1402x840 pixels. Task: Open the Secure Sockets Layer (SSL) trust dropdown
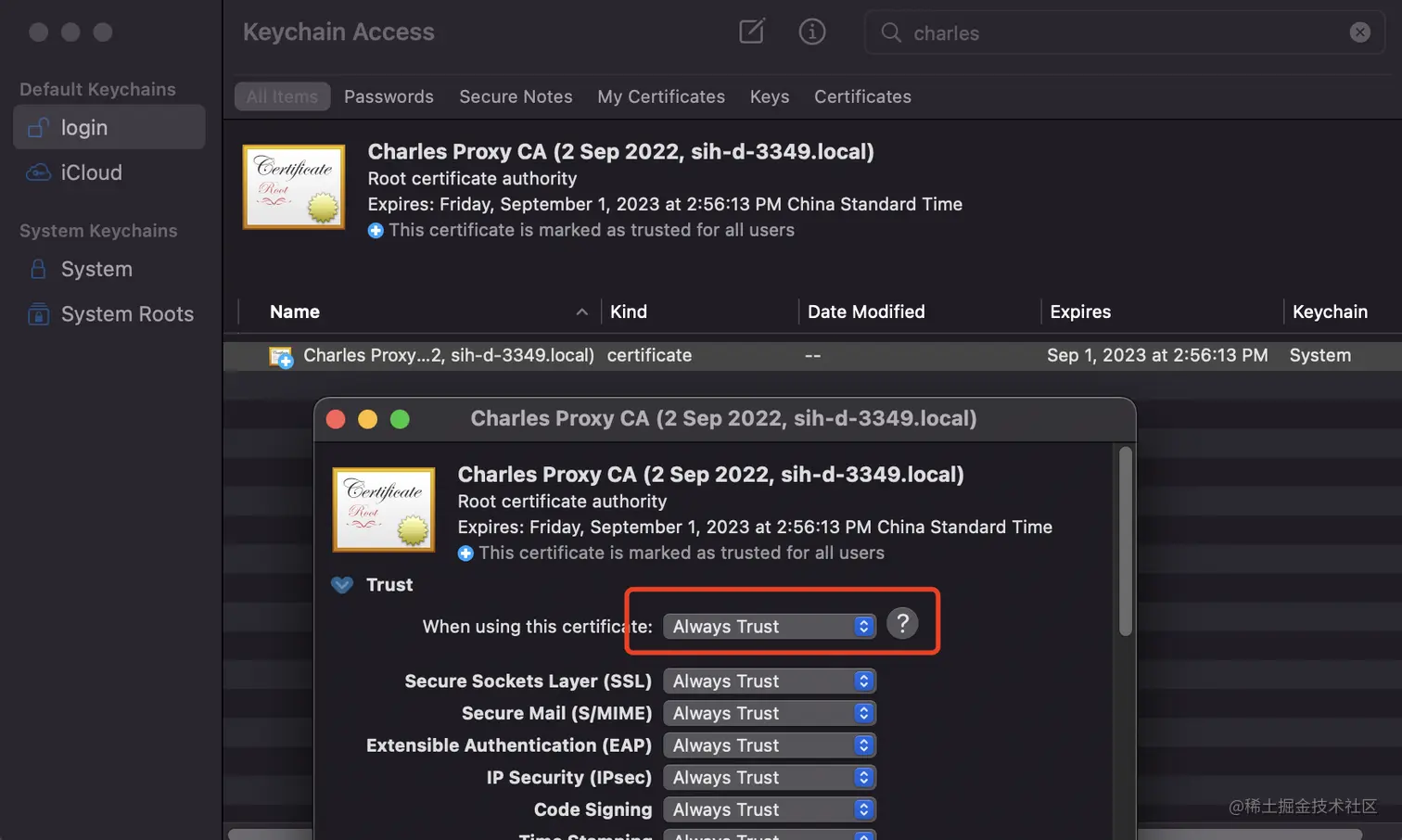(x=770, y=681)
